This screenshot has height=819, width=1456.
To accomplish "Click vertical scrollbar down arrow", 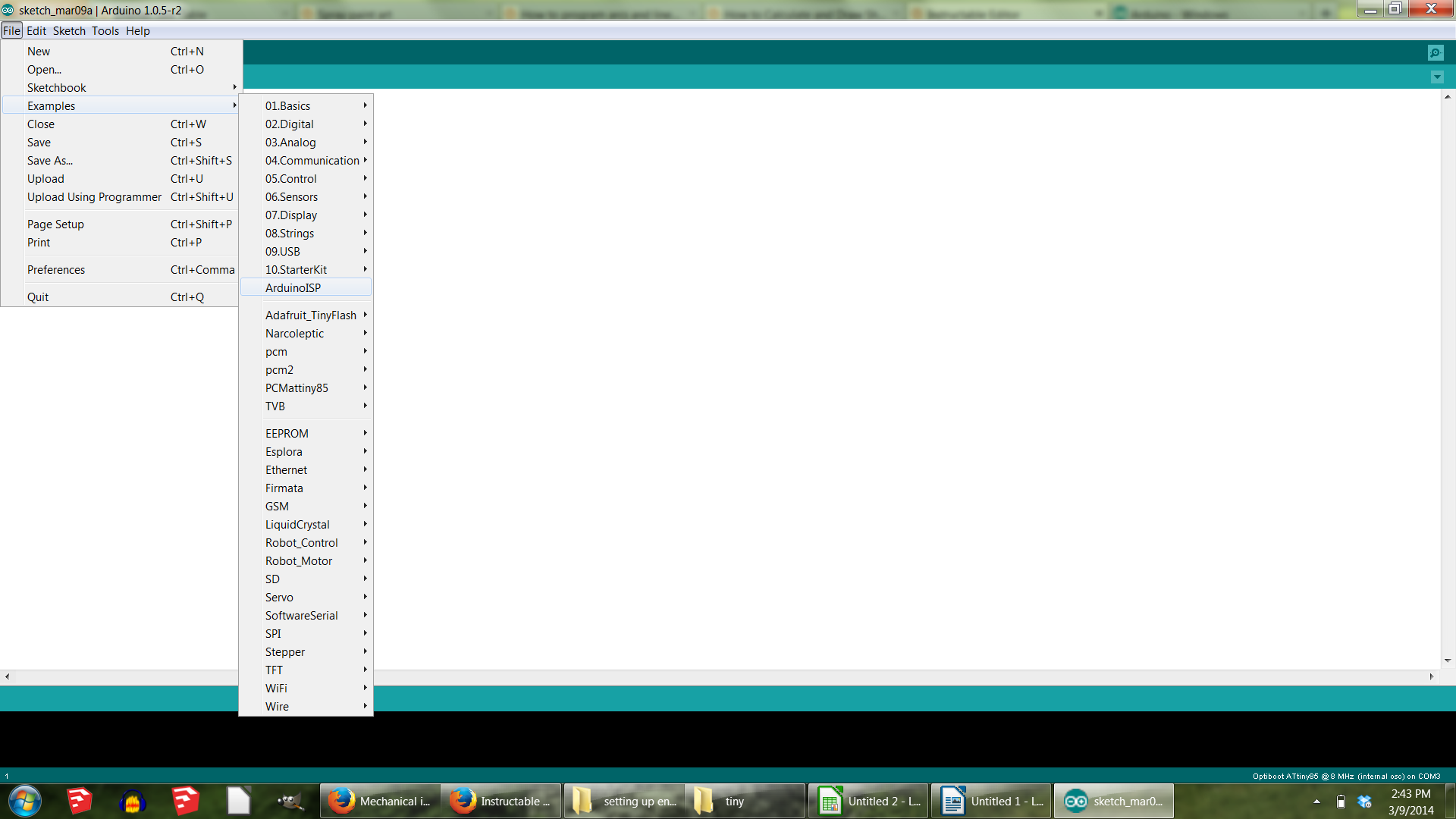I will [x=1448, y=661].
